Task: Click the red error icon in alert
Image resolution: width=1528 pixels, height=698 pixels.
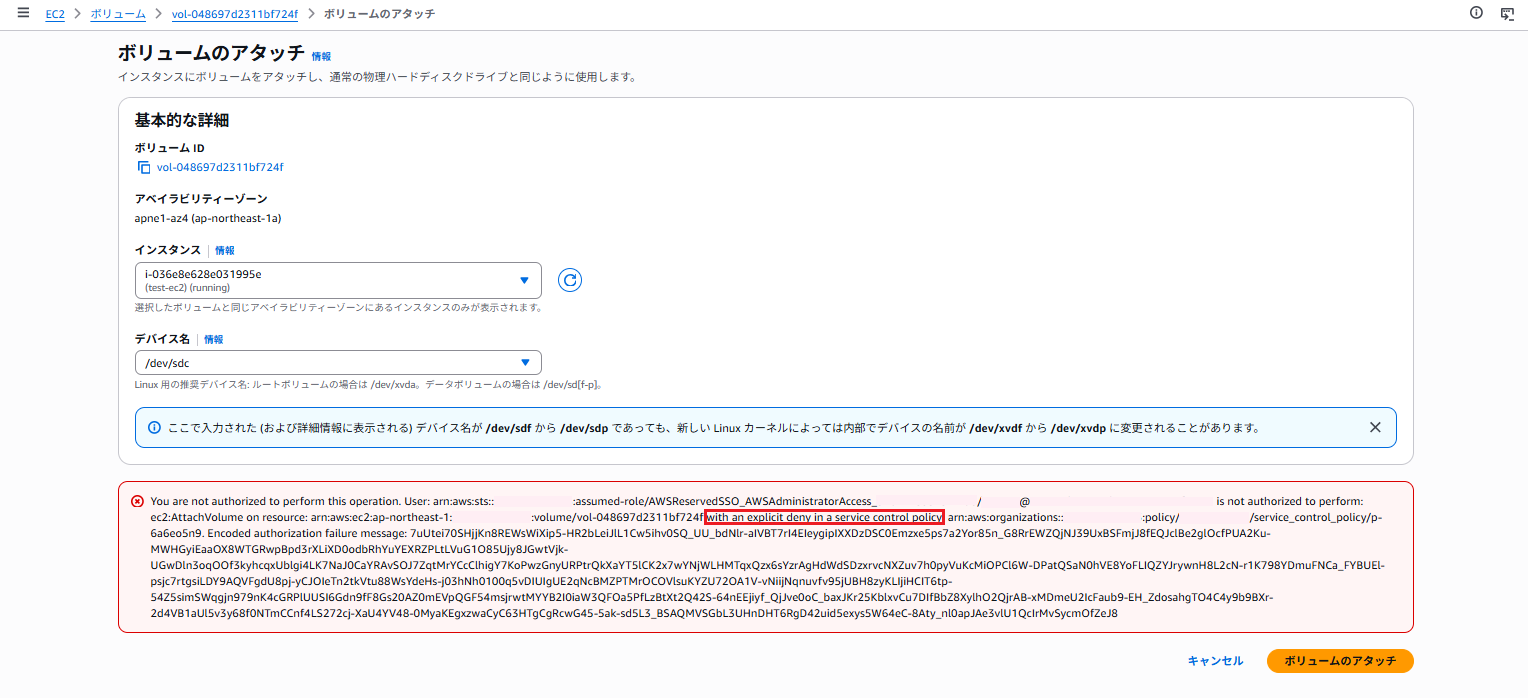Action: [137, 501]
